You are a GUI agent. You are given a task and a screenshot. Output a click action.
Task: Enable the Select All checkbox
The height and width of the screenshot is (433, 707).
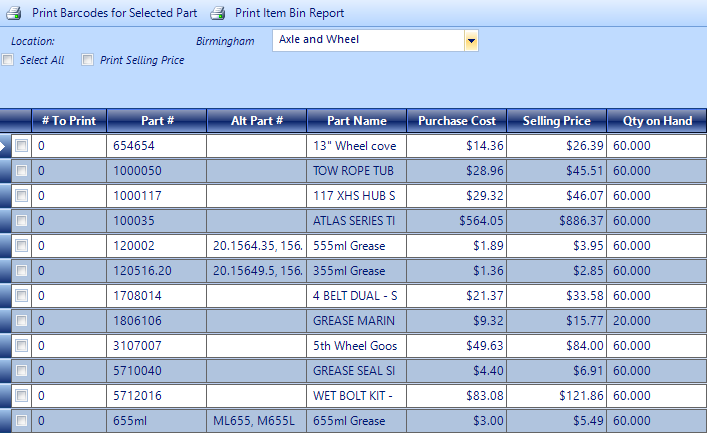click(8, 60)
